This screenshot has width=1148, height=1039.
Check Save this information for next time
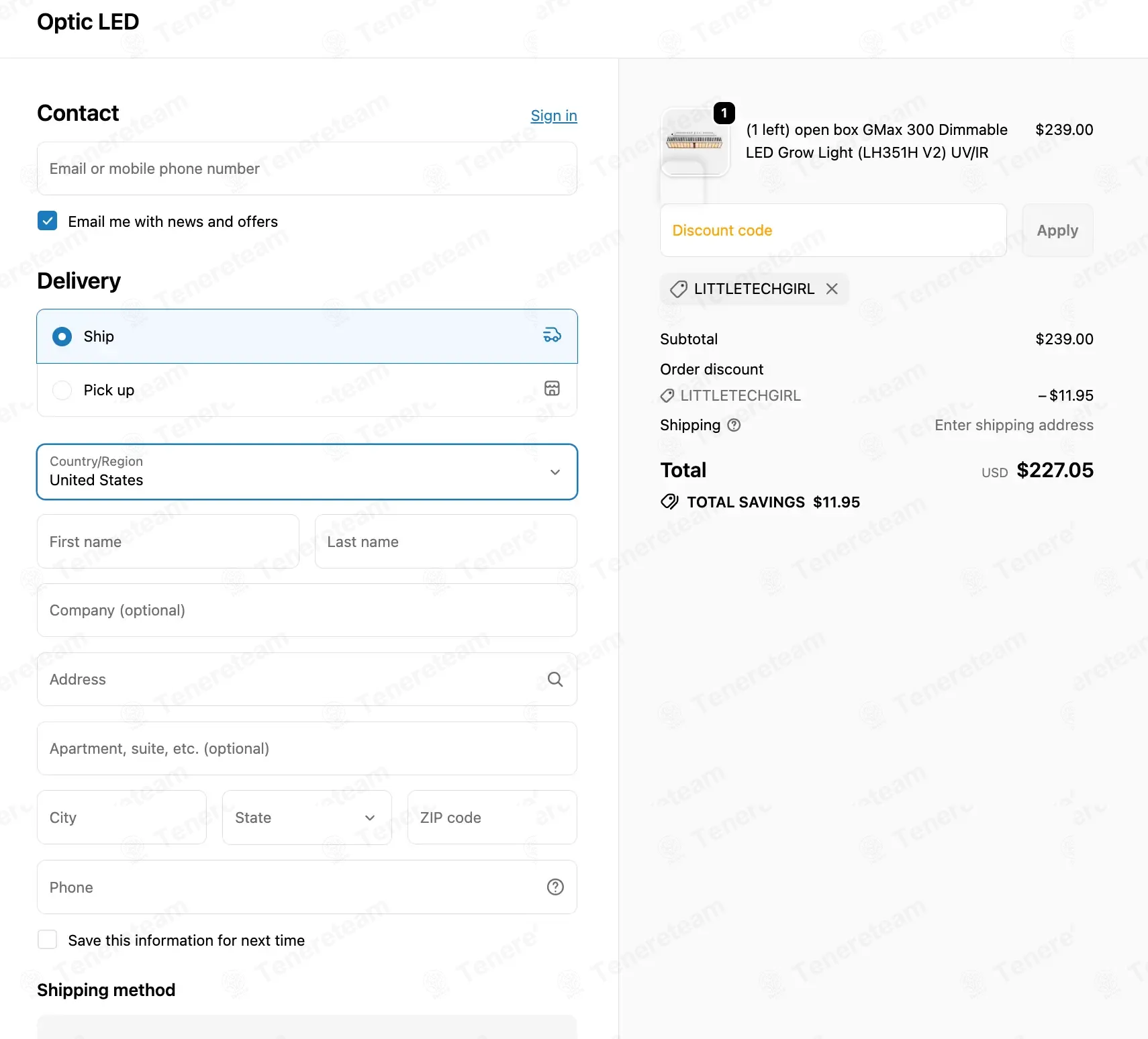[47, 940]
